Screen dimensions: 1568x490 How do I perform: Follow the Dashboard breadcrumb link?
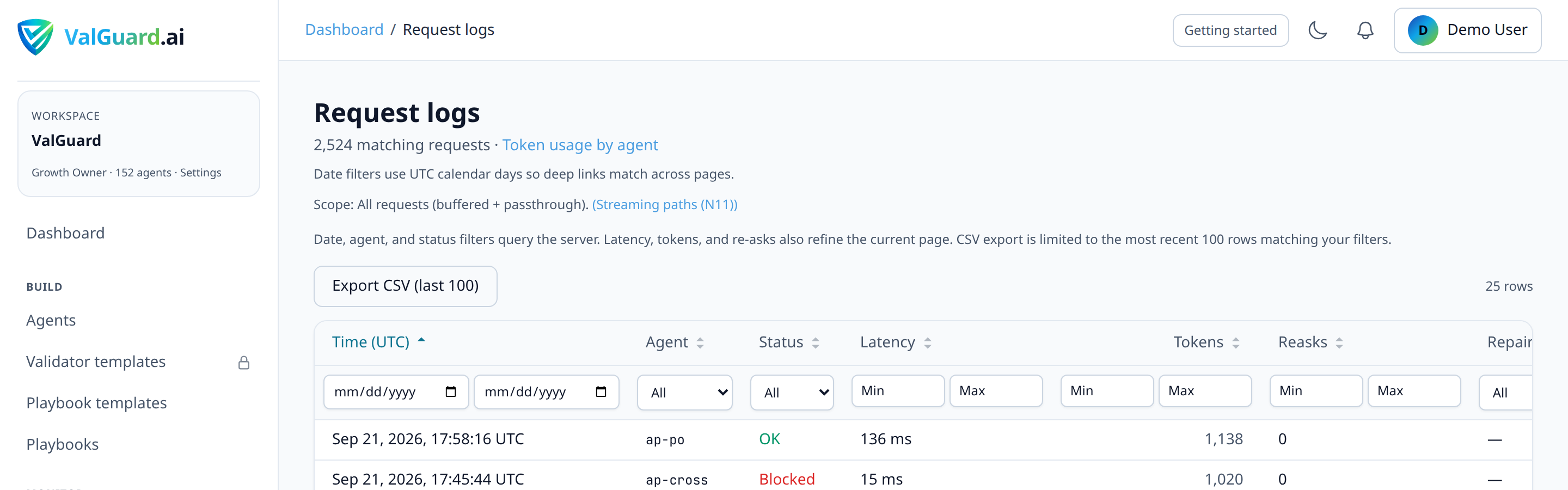344,29
